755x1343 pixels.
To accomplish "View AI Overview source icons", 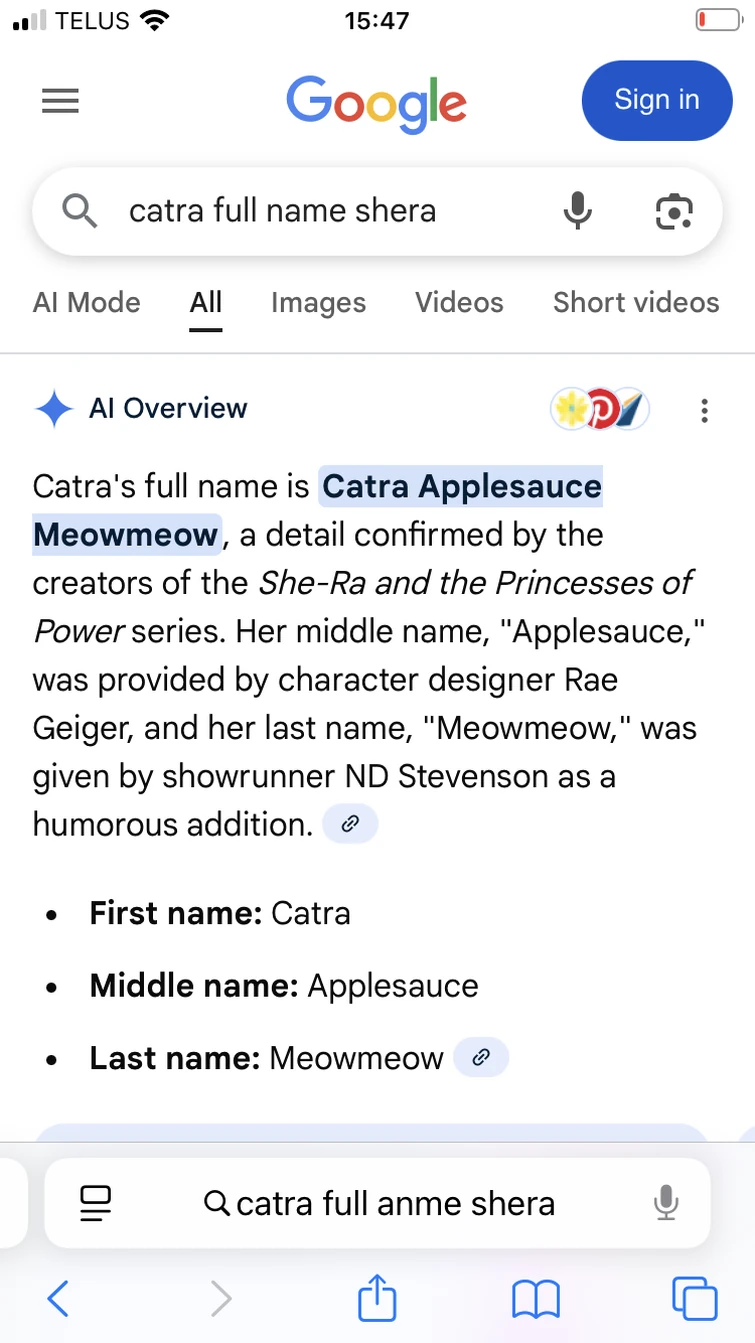I will coord(600,409).
